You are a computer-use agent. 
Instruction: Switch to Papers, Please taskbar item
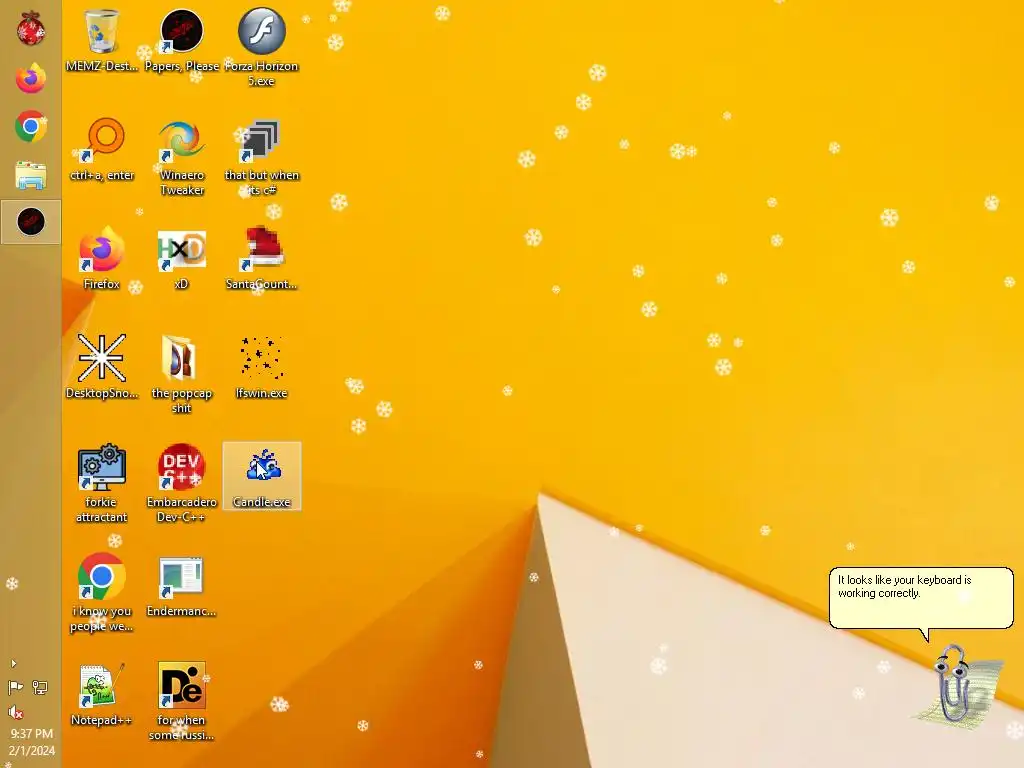click(31, 222)
